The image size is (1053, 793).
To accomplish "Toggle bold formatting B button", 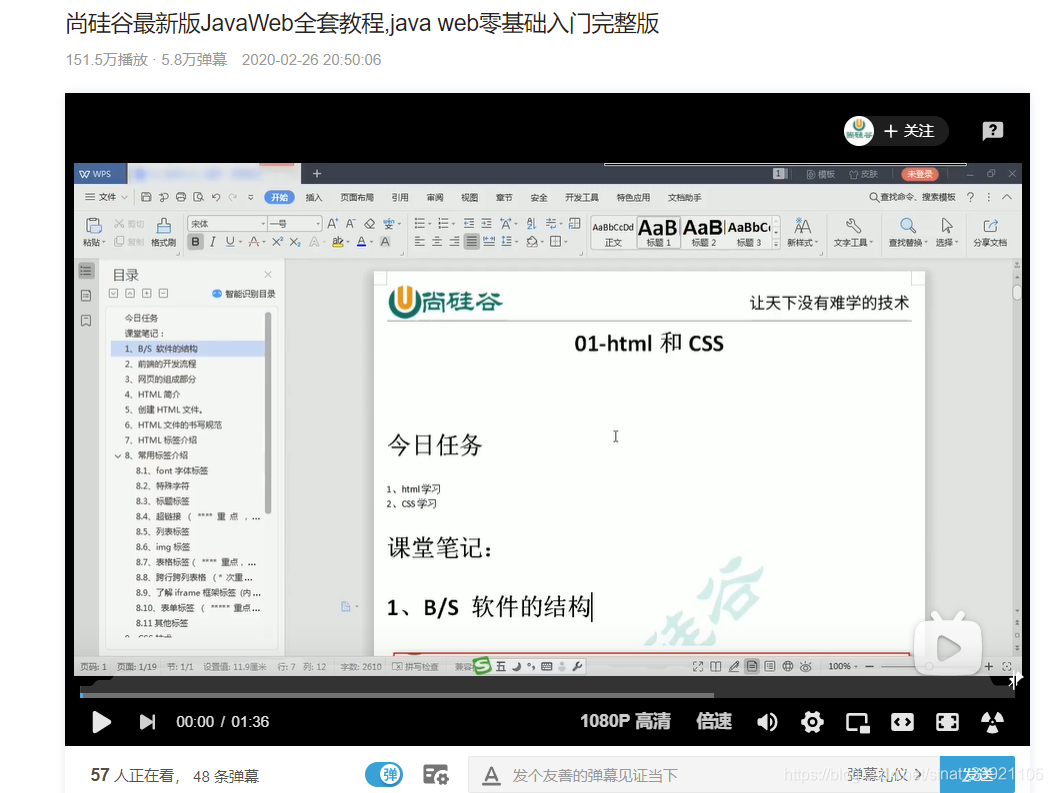I will (195, 242).
